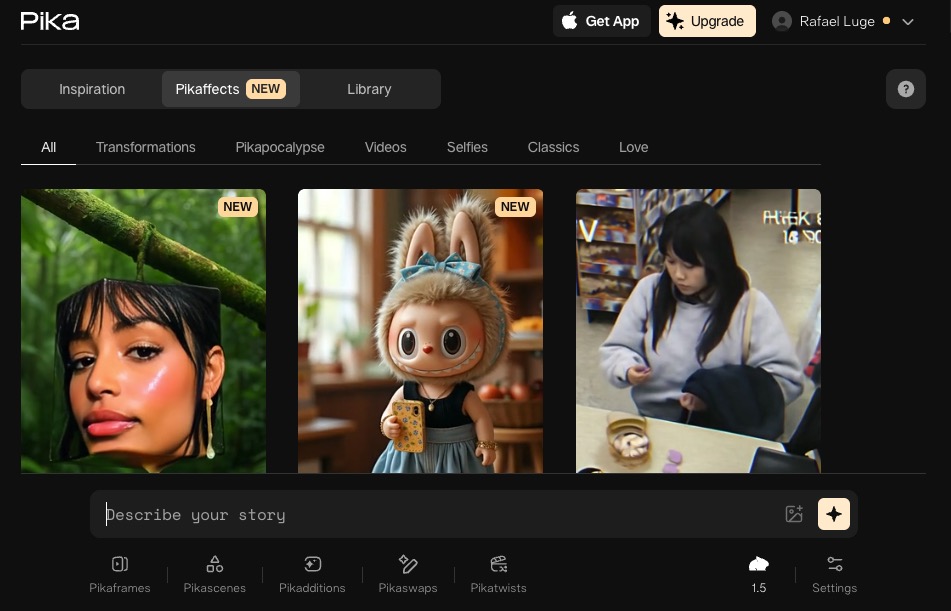Choose the 1.5 model version selector
951x611 pixels.
(758, 574)
